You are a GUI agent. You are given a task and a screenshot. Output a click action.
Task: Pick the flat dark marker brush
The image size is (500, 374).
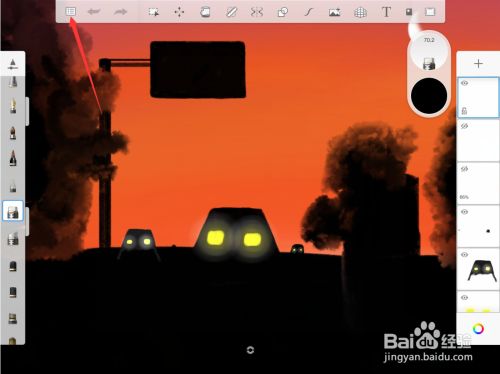[x=13, y=292]
